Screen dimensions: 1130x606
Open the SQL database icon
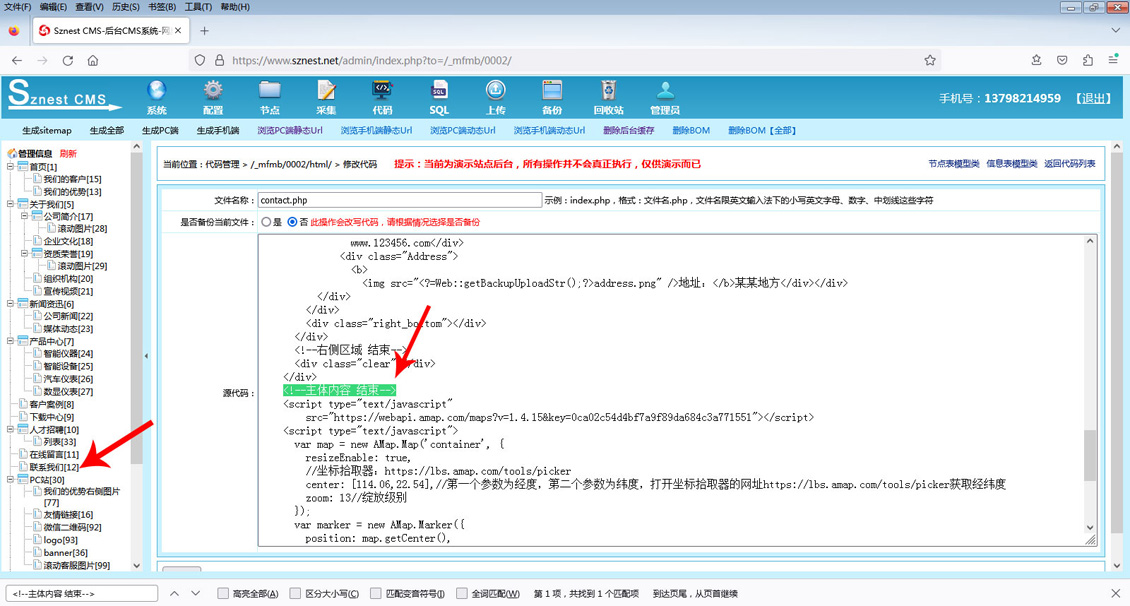439,93
